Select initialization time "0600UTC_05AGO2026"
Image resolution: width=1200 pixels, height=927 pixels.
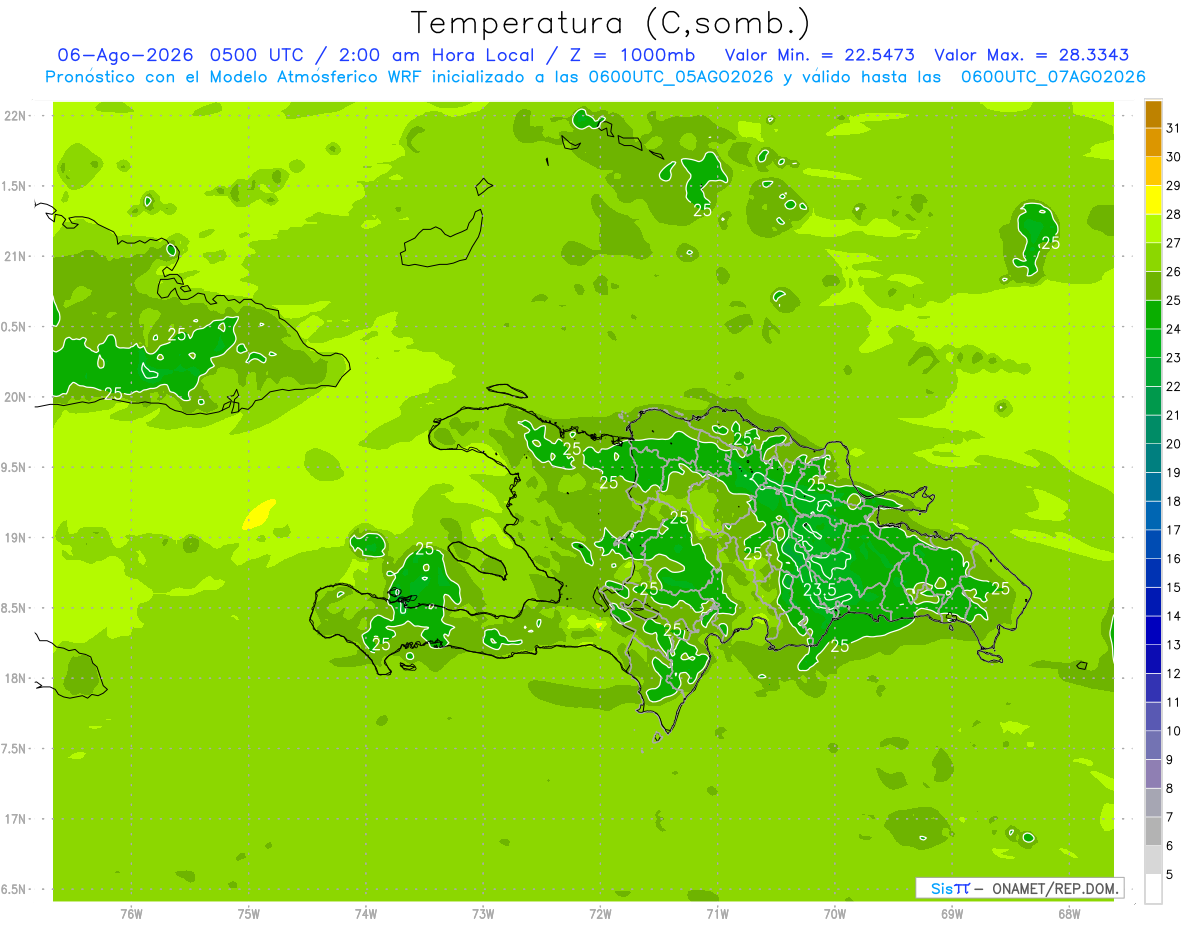[x=680, y=77]
